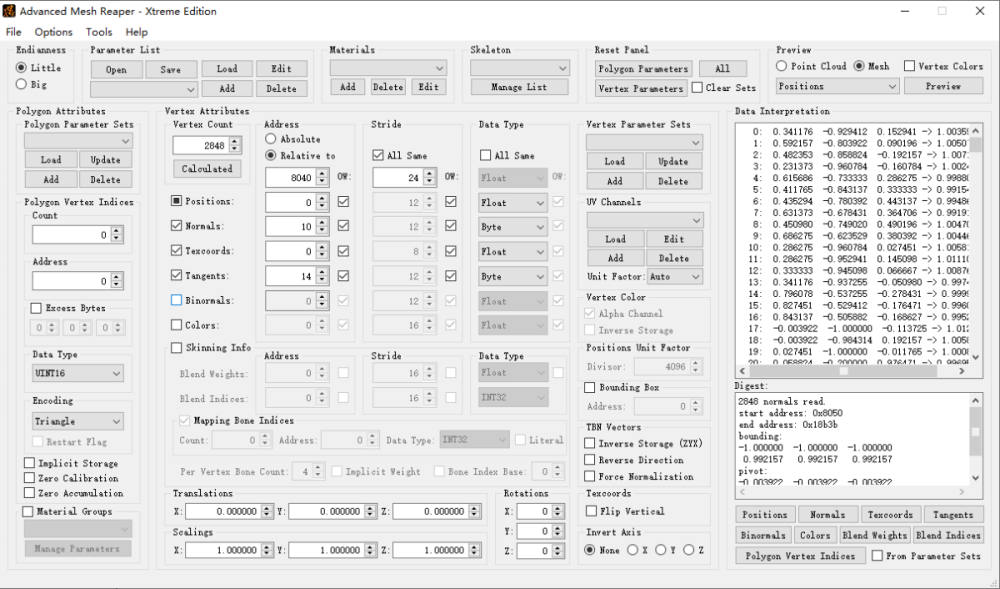Increment the Vertex Count spinner up arrow
This screenshot has width=1000, height=589.
tap(234, 141)
